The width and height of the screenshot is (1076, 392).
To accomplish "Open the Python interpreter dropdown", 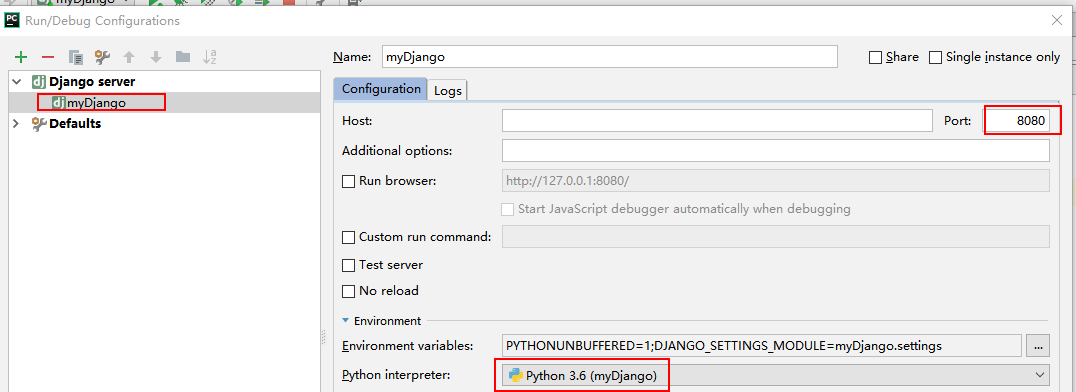I will coord(775,375).
